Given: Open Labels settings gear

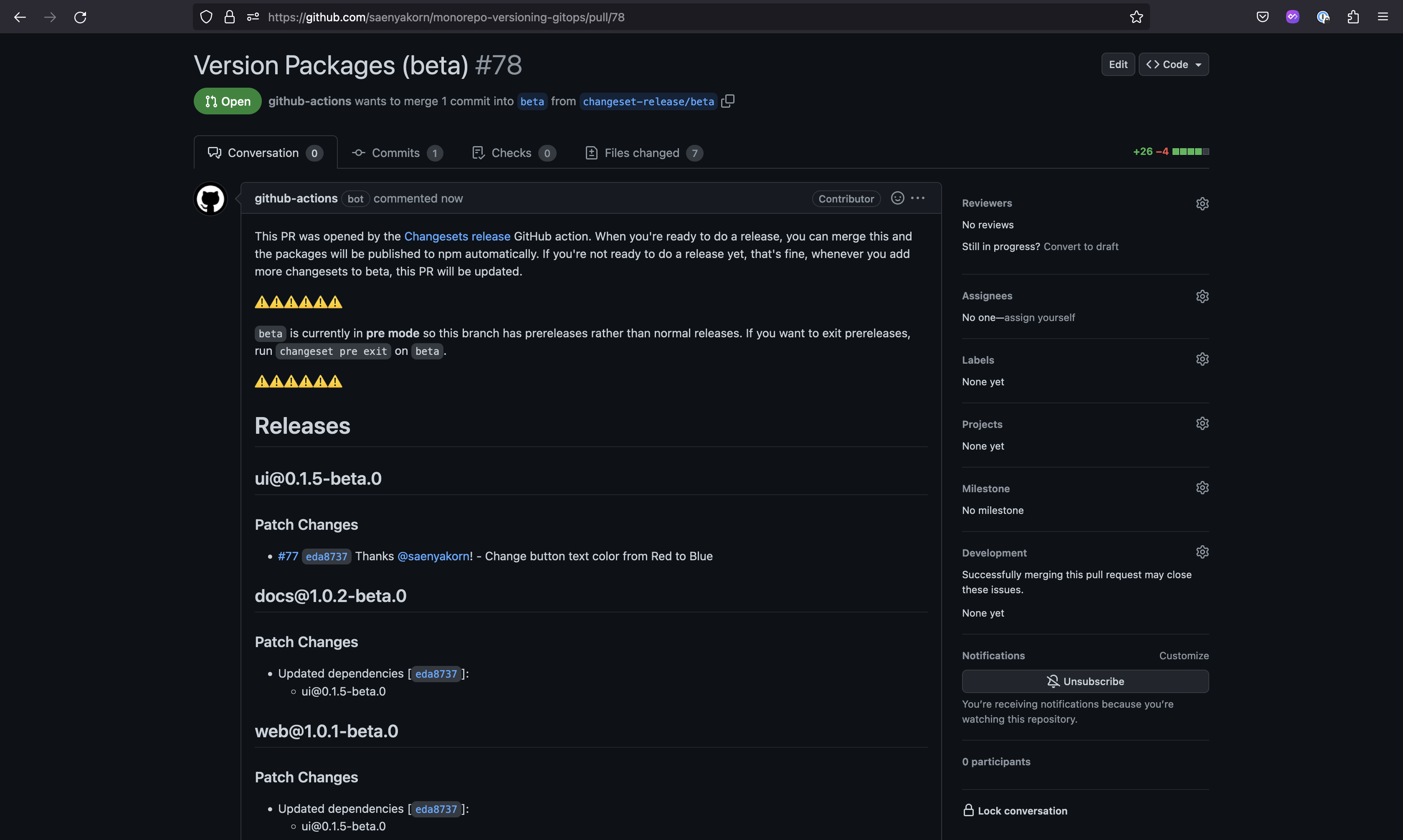Looking at the screenshot, I should (x=1202, y=359).
